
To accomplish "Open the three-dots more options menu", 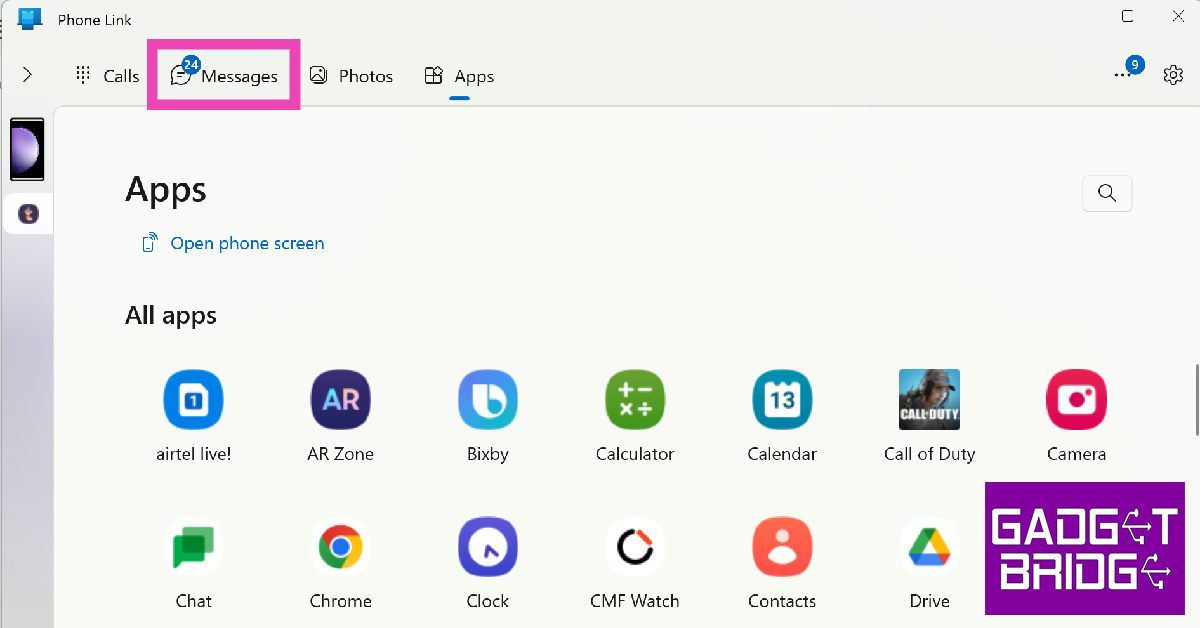I will (x=1122, y=76).
